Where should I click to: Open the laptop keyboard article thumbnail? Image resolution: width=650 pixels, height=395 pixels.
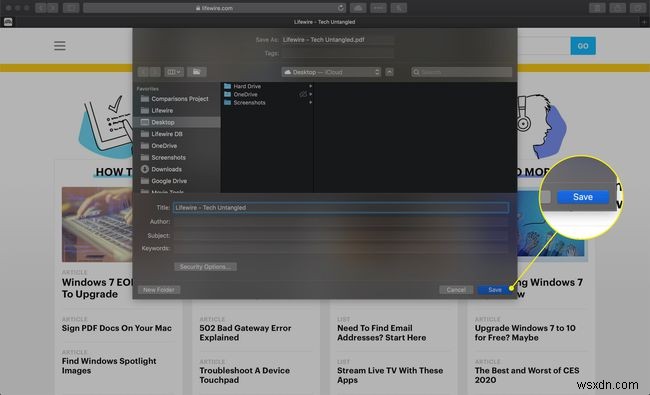(97, 224)
